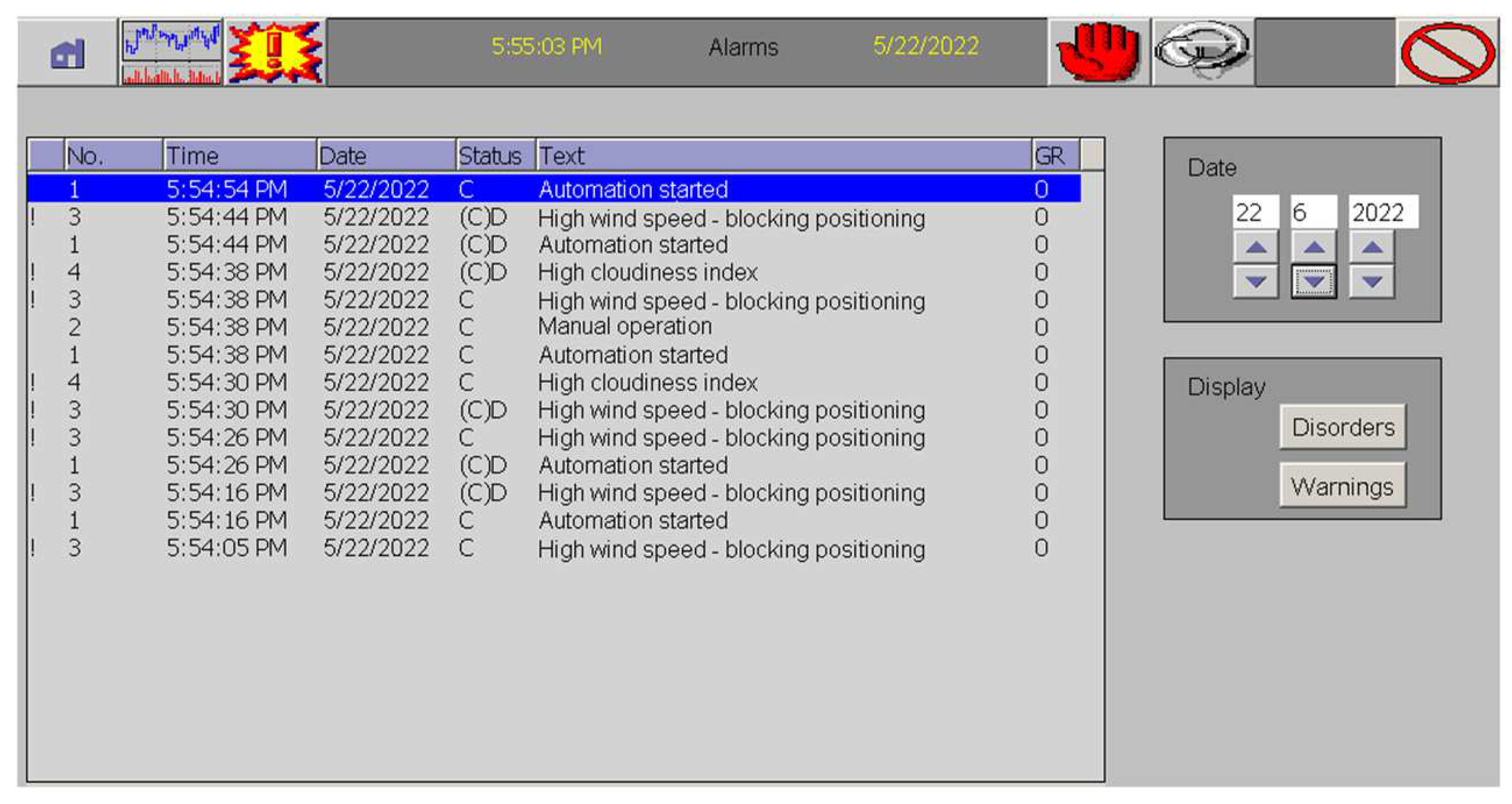Click the year 2022 input field
Image resolution: width=1512 pixels, height=804 pixels.
pyautogui.click(x=1382, y=212)
